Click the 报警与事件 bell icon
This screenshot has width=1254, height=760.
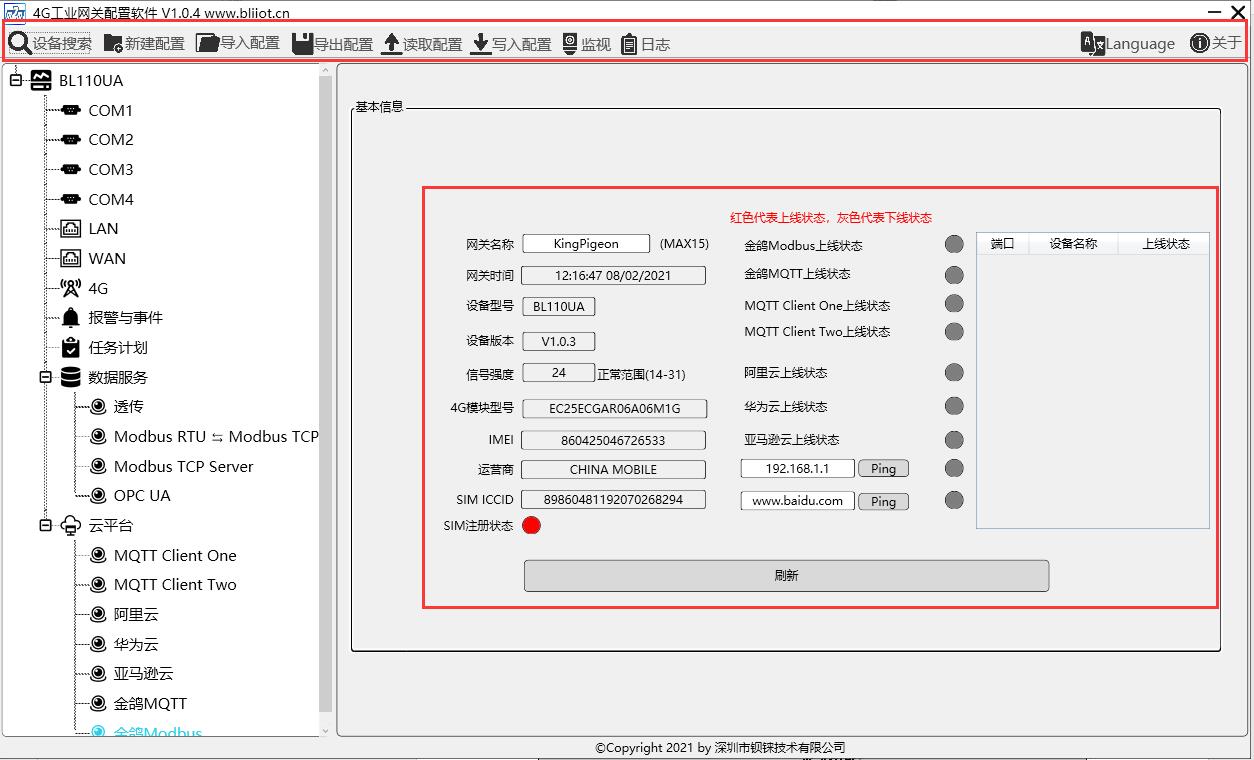[x=70, y=318]
